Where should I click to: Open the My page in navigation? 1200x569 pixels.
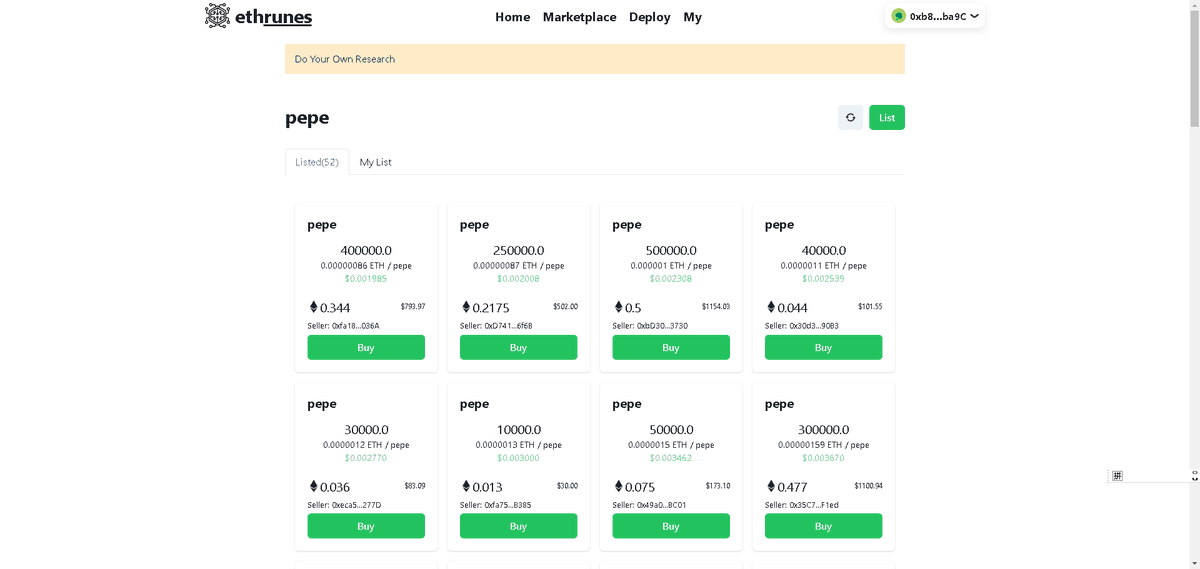[693, 17]
